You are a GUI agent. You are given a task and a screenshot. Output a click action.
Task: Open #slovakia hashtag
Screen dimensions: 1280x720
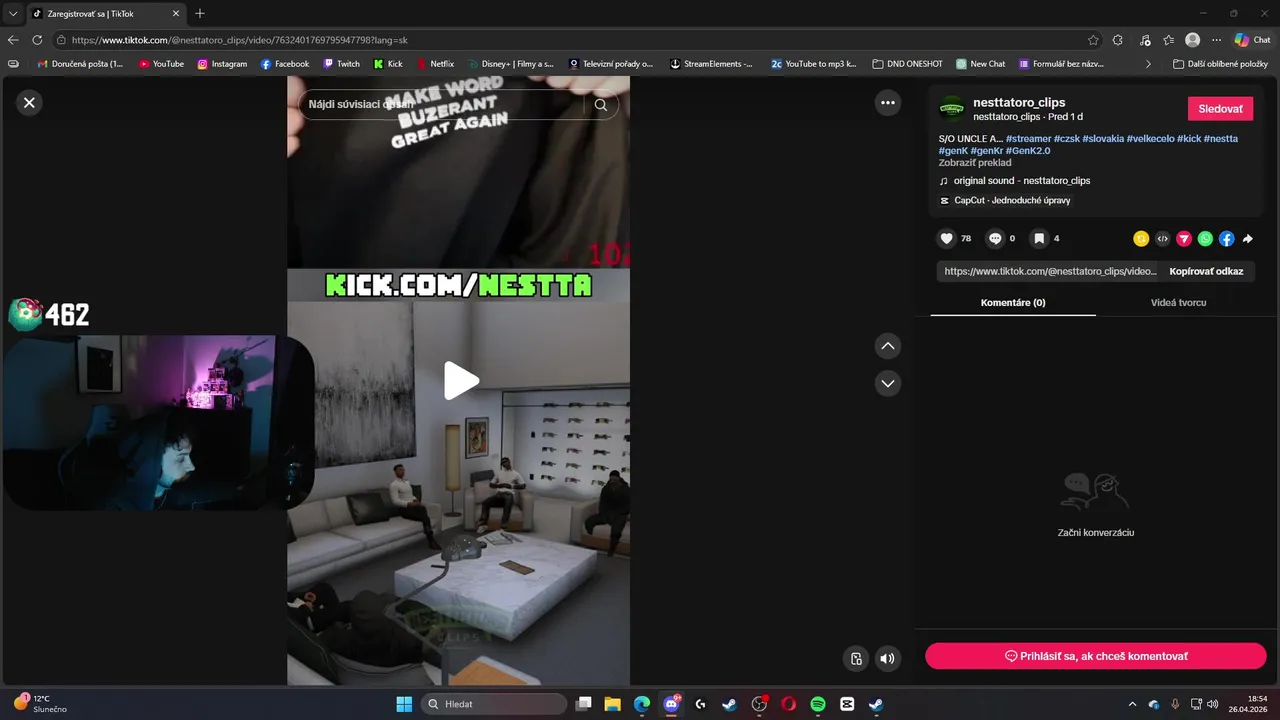(x=1103, y=138)
